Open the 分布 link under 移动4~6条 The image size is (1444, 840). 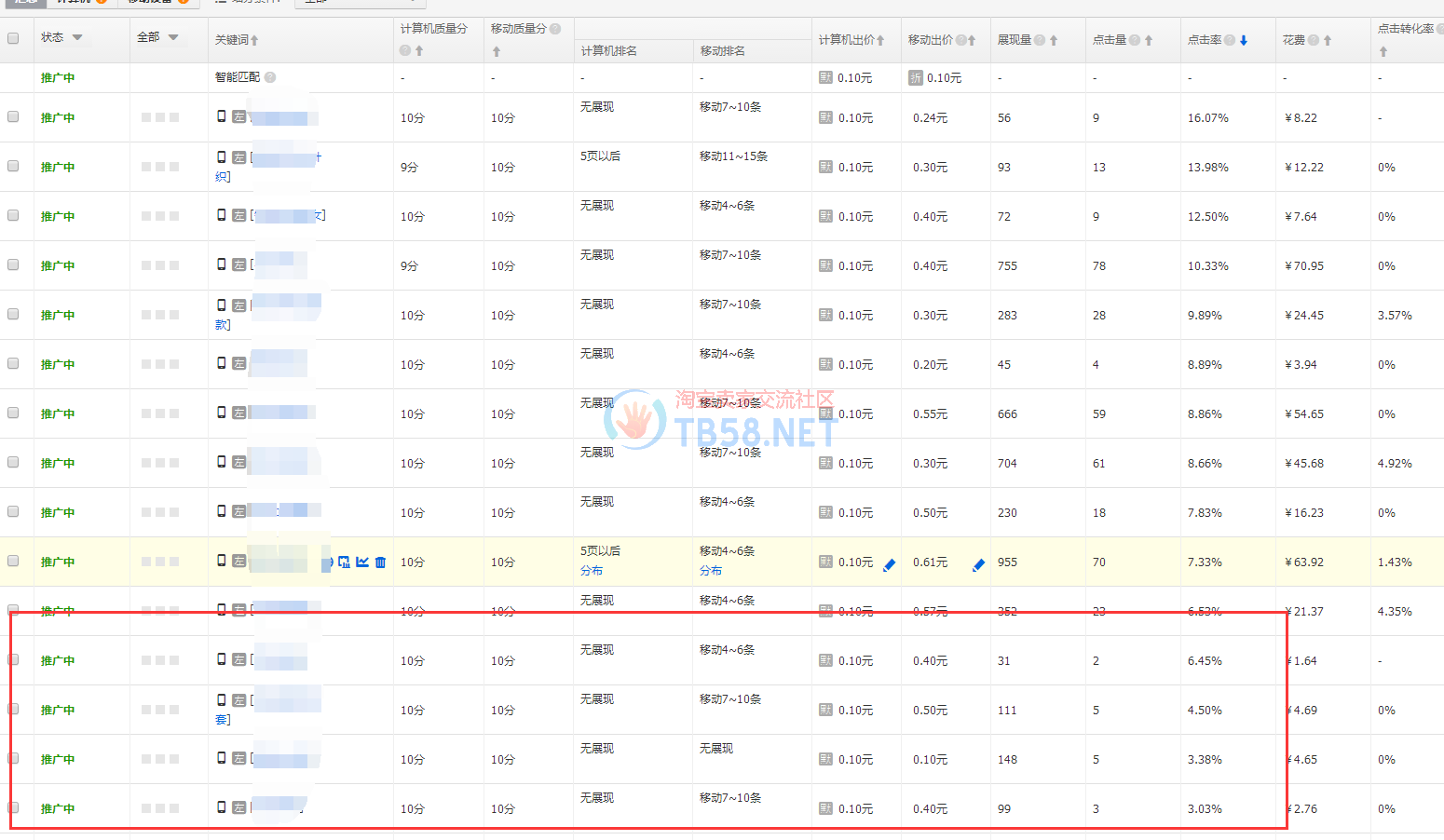coord(711,571)
